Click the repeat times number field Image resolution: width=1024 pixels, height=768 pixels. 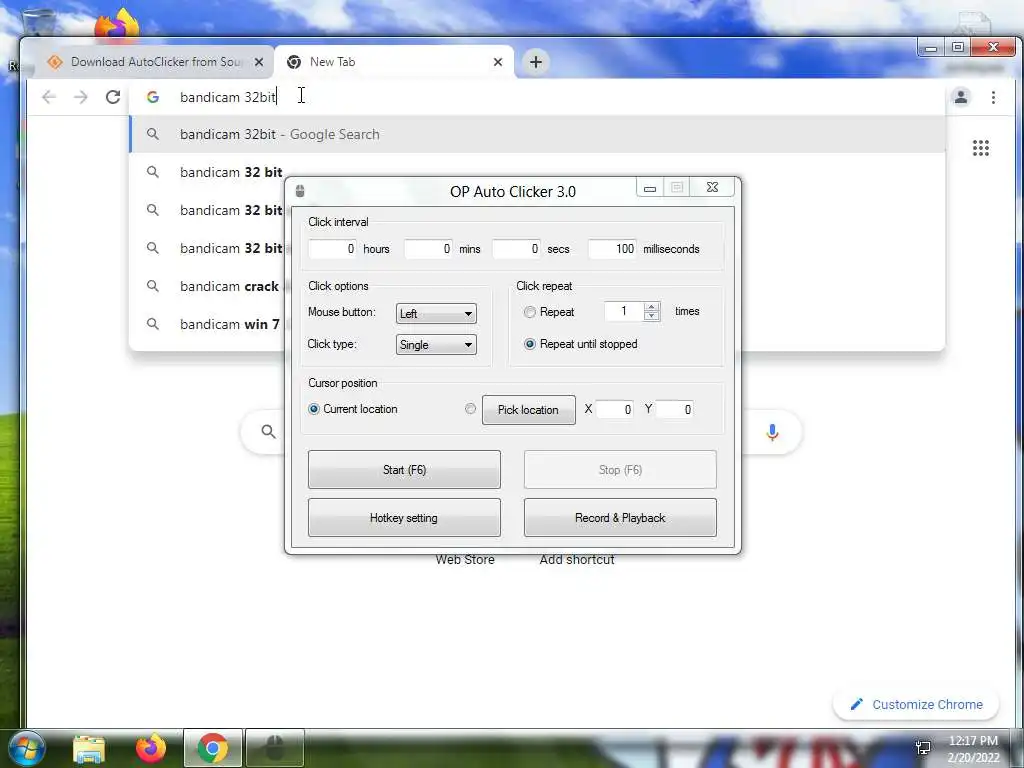coord(624,312)
